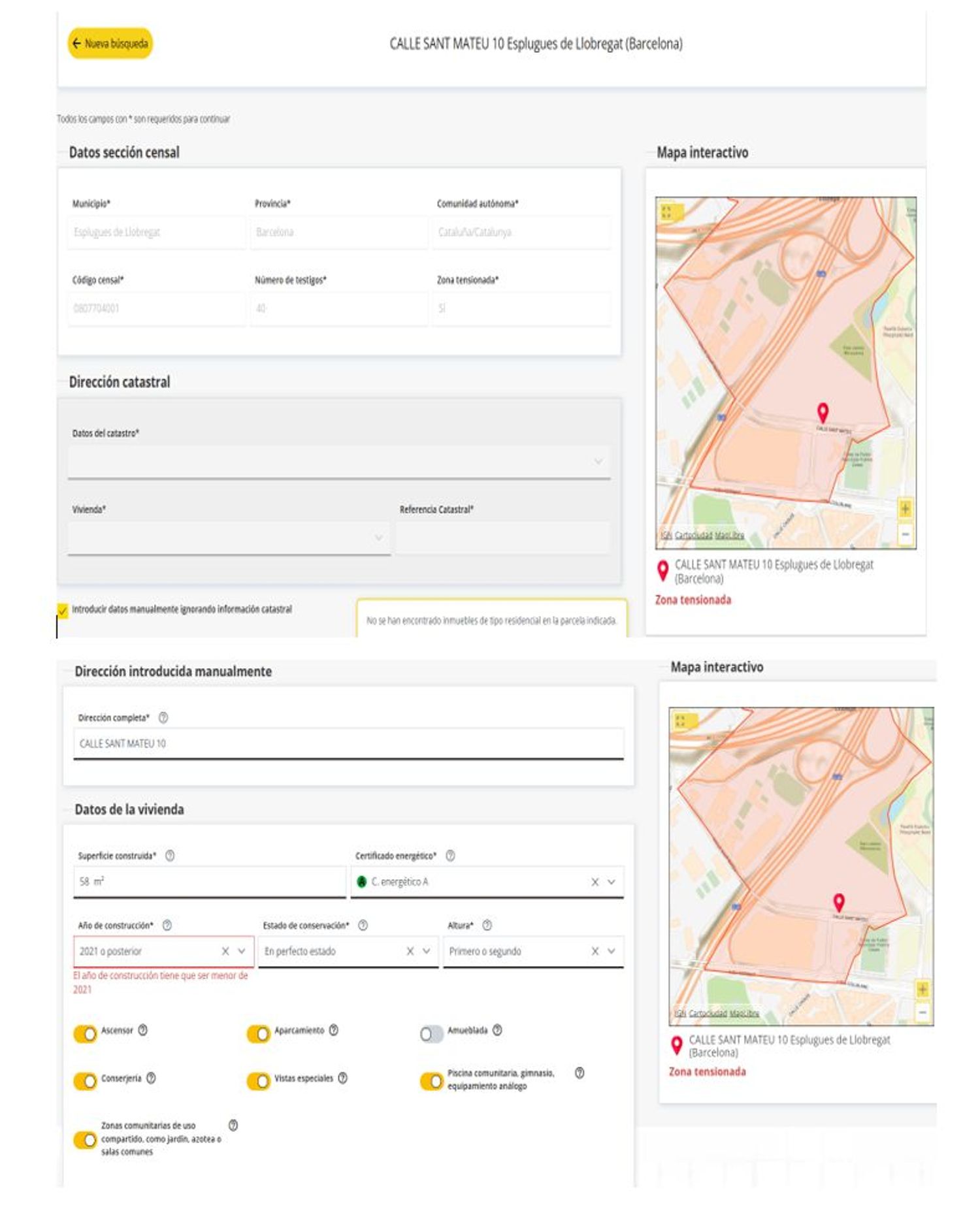Expand the Año de construcción dropdown arrow

tap(242, 952)
